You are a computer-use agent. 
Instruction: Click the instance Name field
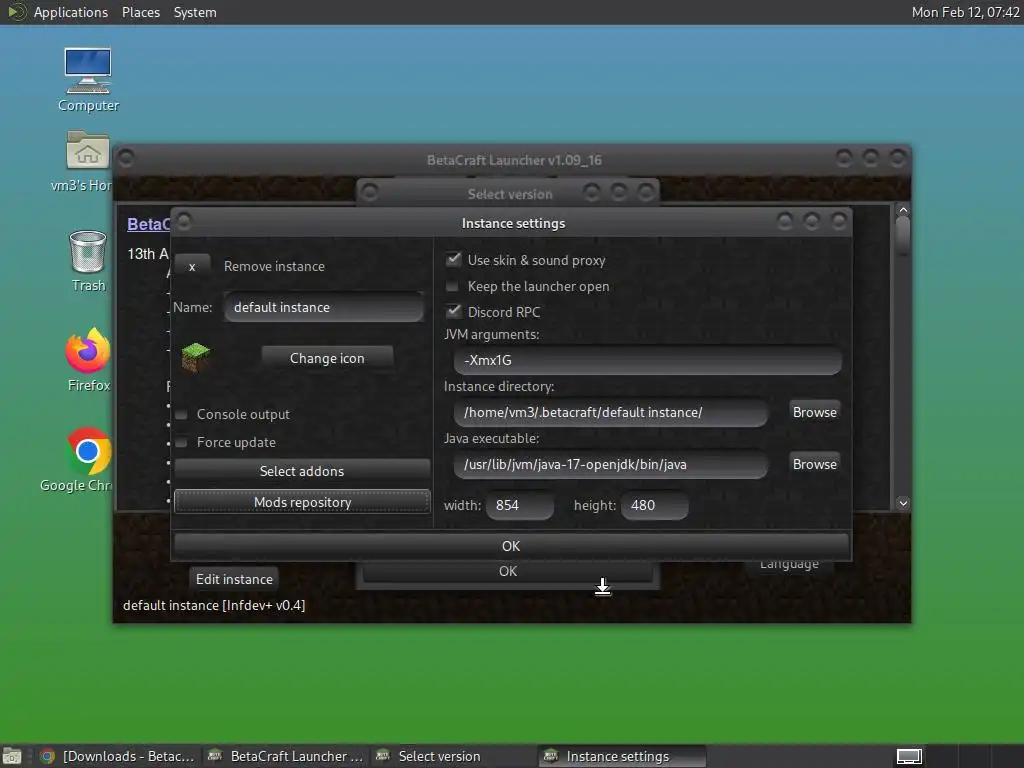click(323, 307)
